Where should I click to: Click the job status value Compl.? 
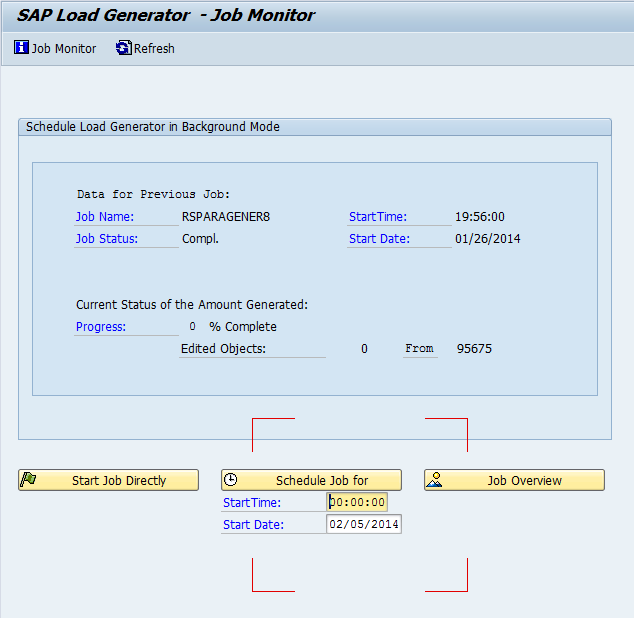click(200, 239)
